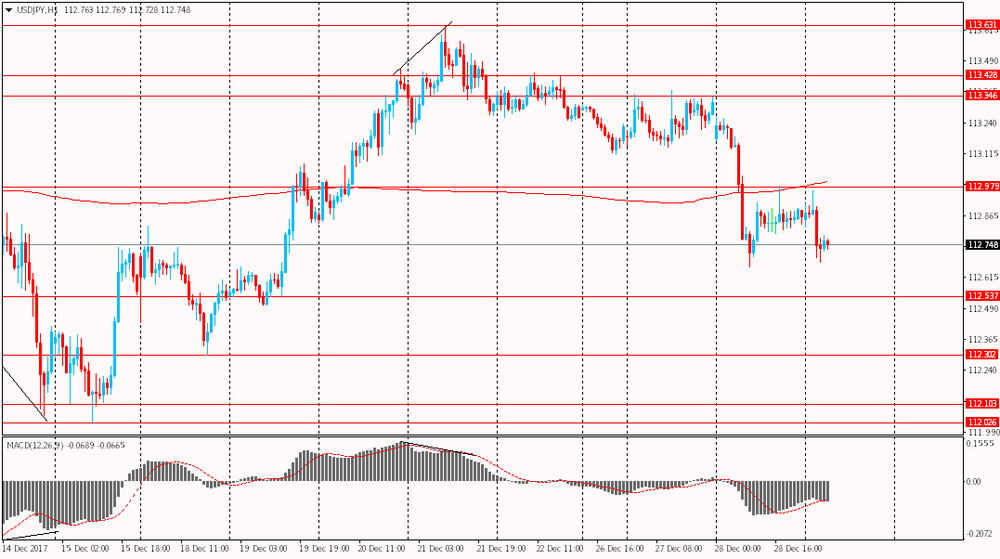This screenshot has height=559, width=1000.
Task: Click the 19 Dec 03:00 time label
Action: [264, 549]
